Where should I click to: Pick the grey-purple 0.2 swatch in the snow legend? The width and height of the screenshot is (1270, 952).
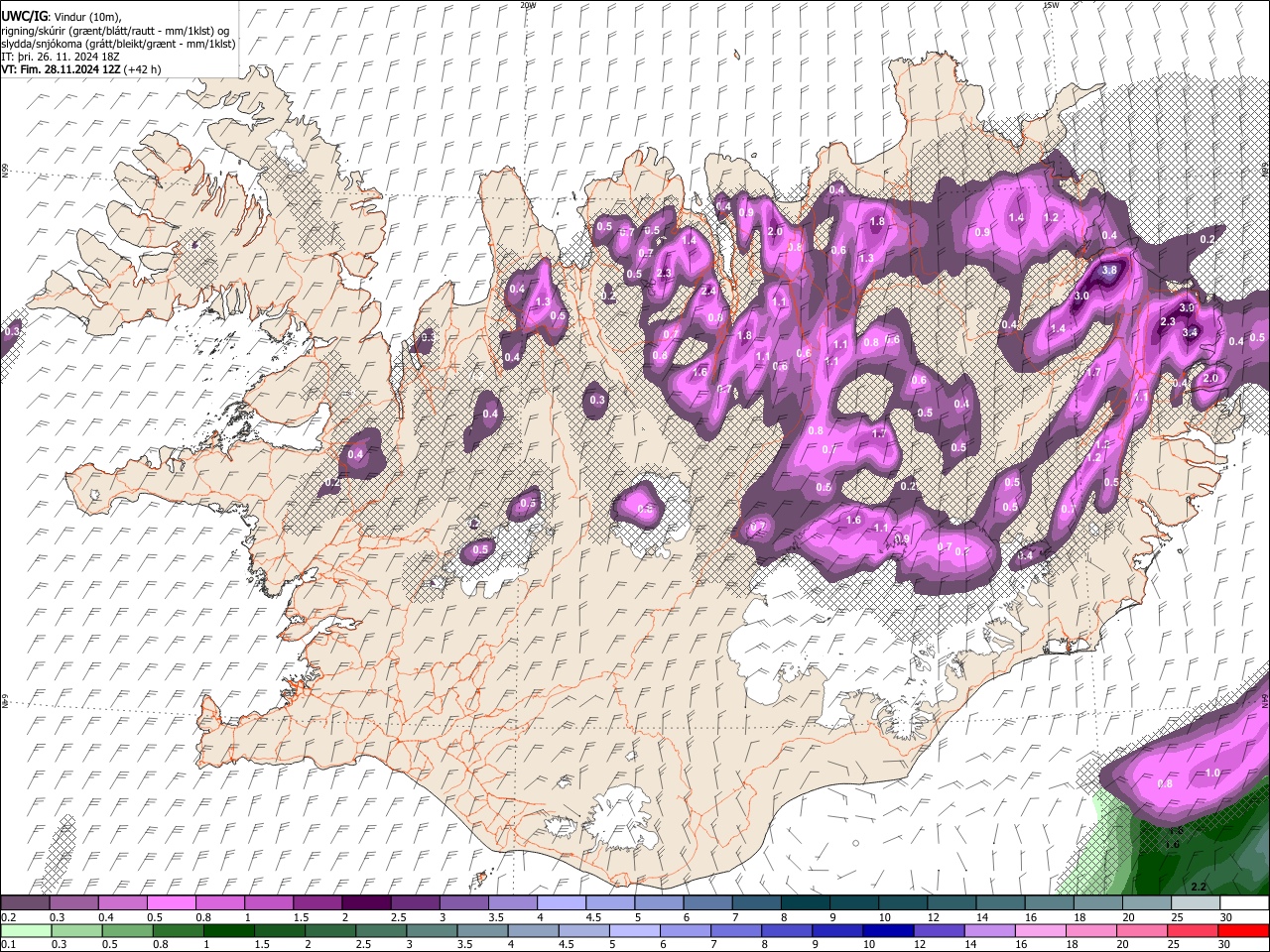click(x=25, y=903)
